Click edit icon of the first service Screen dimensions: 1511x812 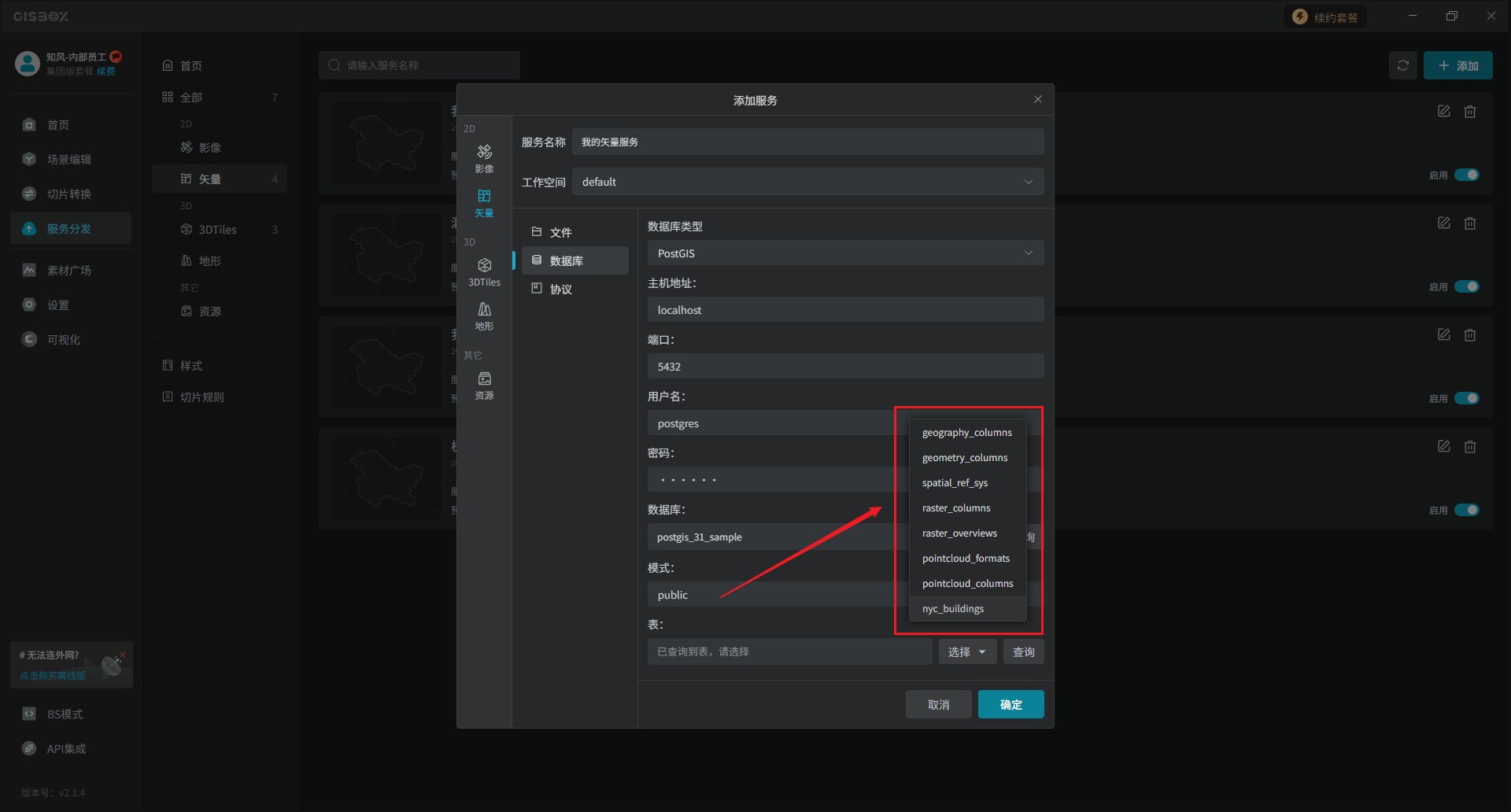pos(1443,112)
